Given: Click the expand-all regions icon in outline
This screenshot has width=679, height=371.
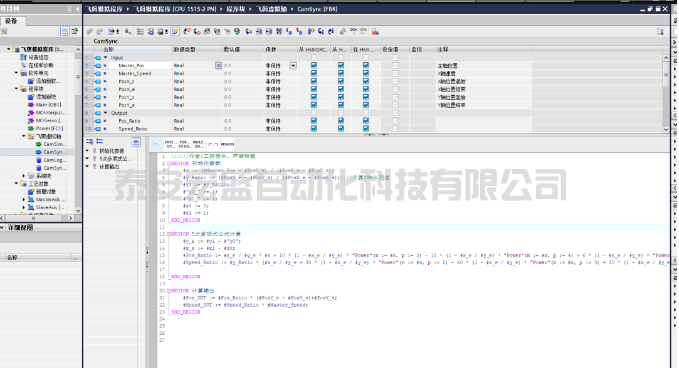Looking at the screenshot, I should coord(89,142).
